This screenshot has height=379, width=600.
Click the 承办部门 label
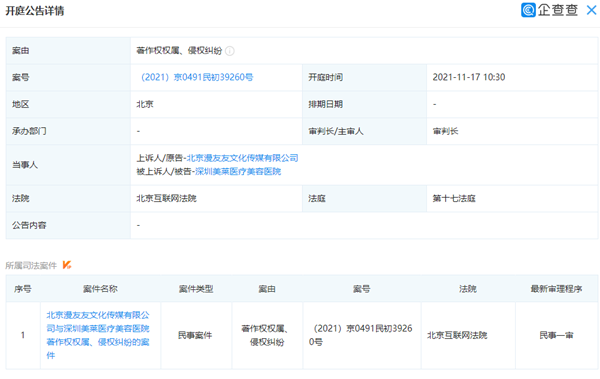(x=29, y=131)
